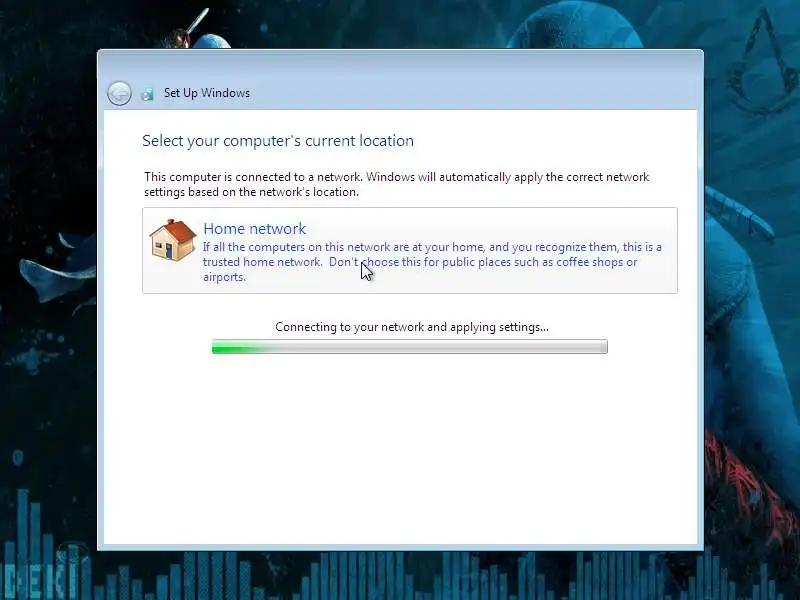The image size is (800, 600).
Task: Click the 'If all the computers on this network' description
Action: tap(432, 262)
